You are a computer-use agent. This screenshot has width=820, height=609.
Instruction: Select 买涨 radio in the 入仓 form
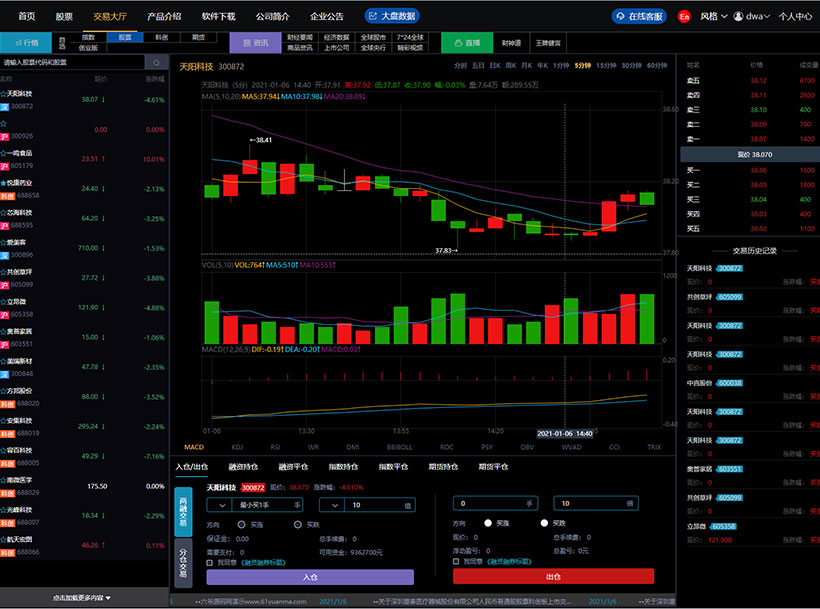[244, 524]
